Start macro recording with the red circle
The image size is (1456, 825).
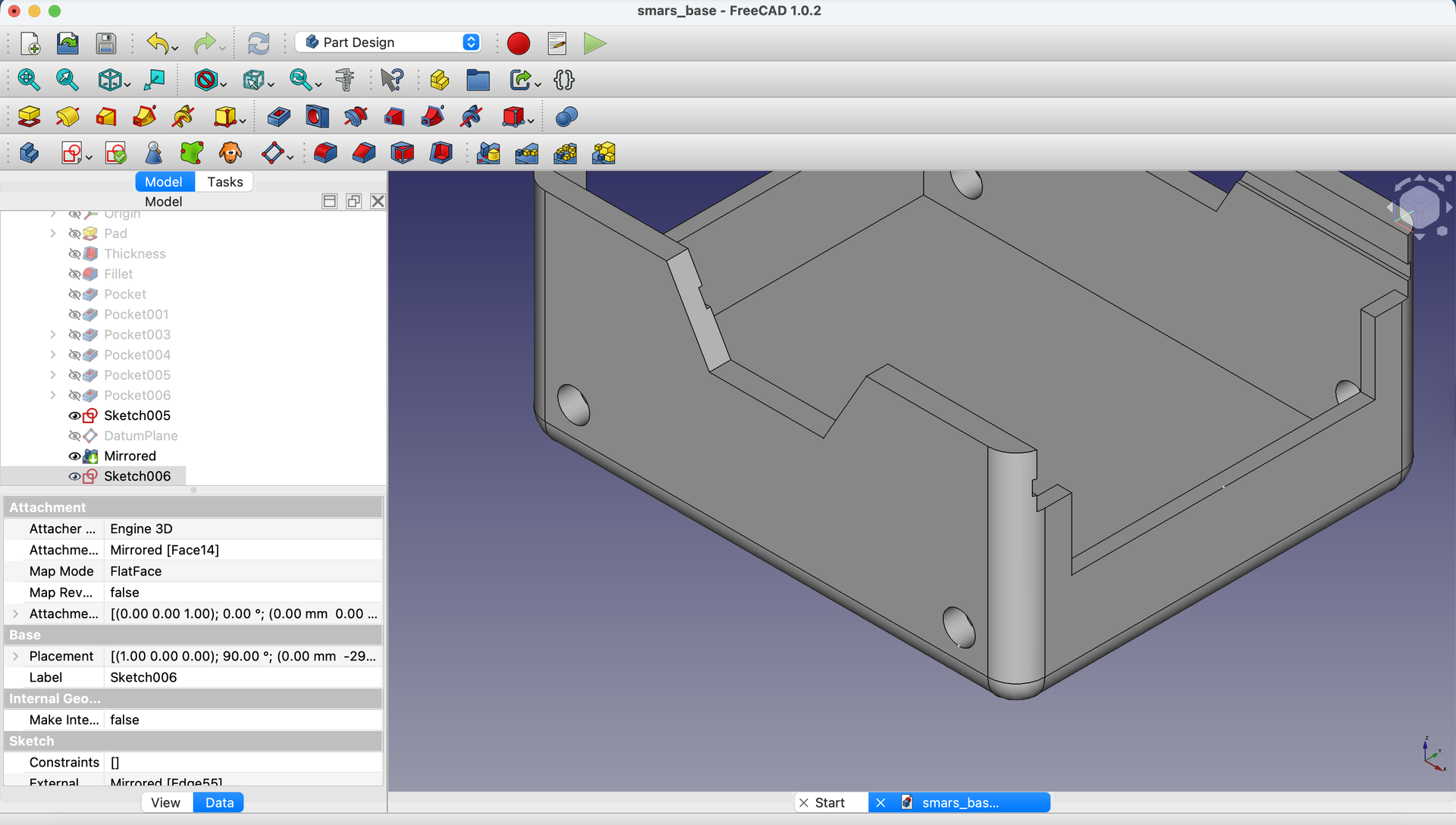point(519,43)
